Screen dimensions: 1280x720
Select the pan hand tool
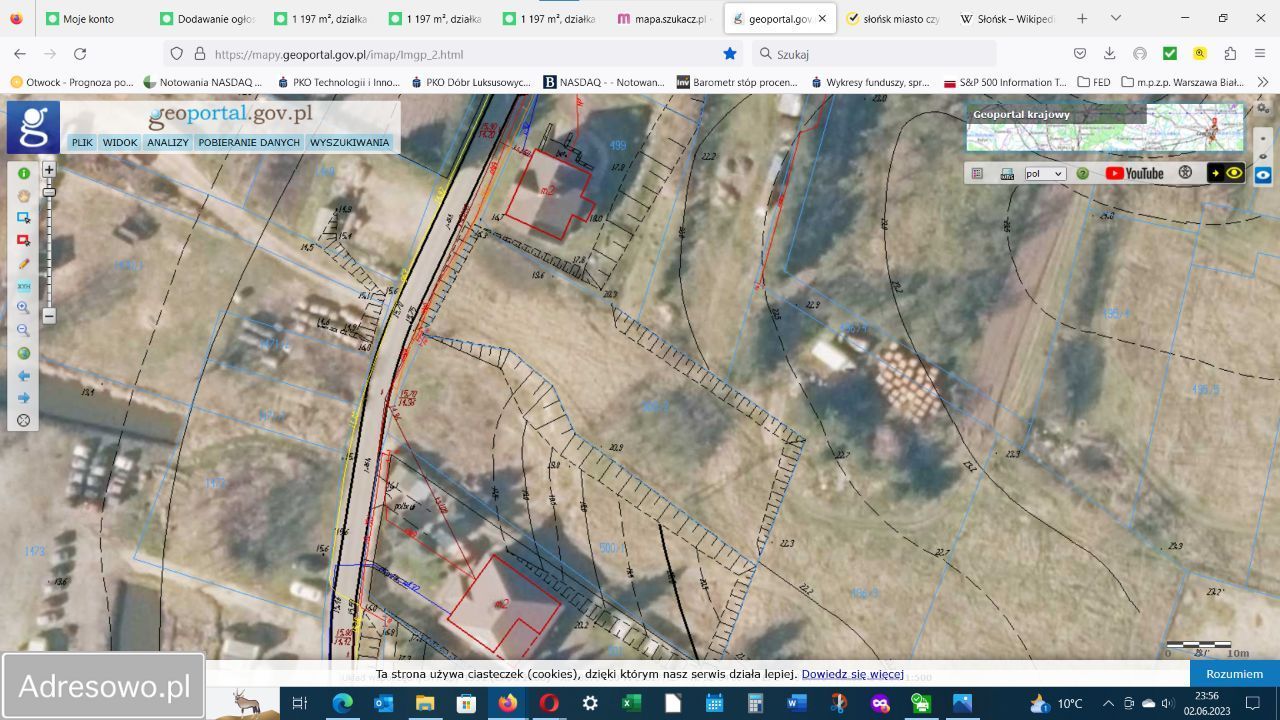(24, 196)
